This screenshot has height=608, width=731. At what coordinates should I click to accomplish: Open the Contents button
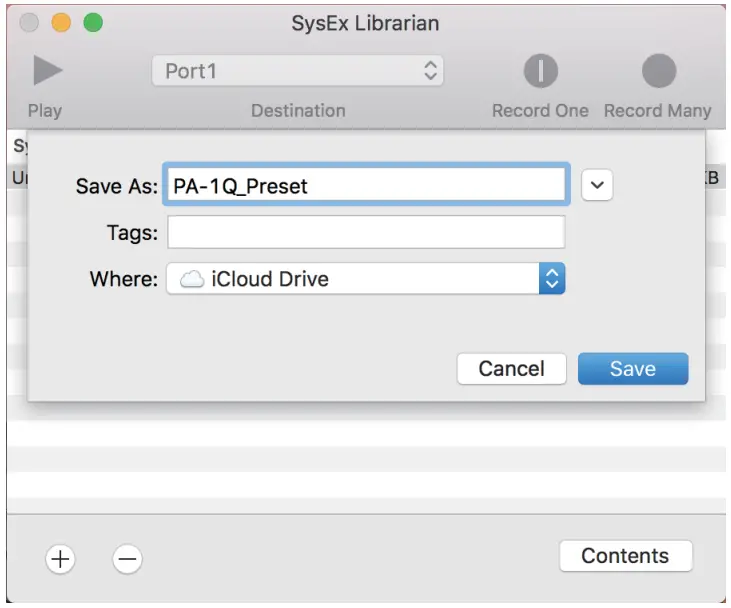coord(625,556)
